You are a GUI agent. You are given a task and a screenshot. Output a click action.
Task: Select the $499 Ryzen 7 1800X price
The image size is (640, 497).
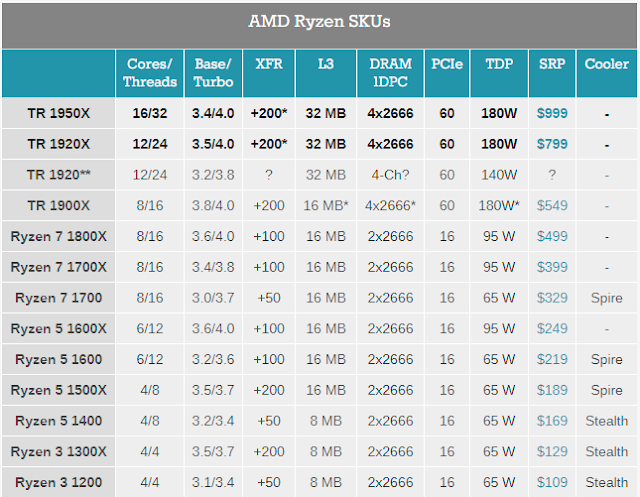551,237
